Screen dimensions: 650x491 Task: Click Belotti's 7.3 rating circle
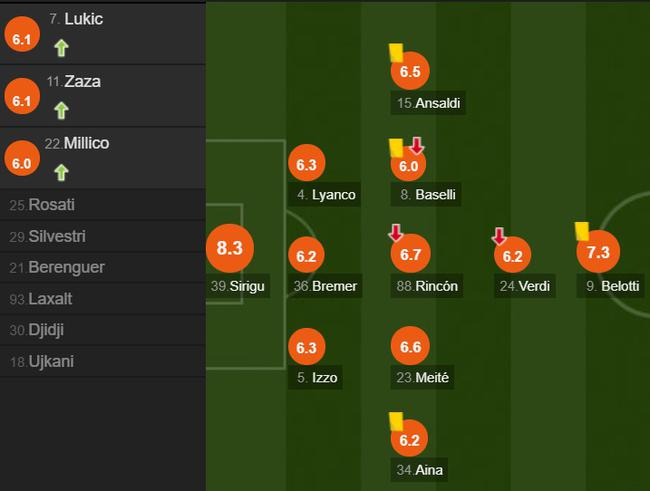click(x=597, y=252)
